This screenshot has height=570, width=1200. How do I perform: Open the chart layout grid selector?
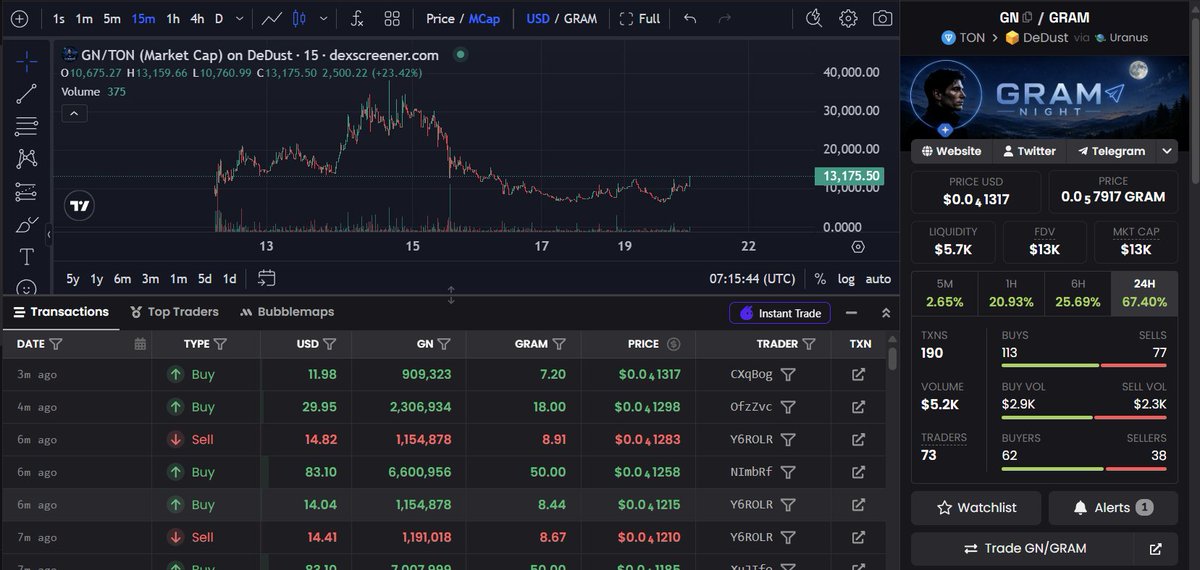click(x=392, y=18)
